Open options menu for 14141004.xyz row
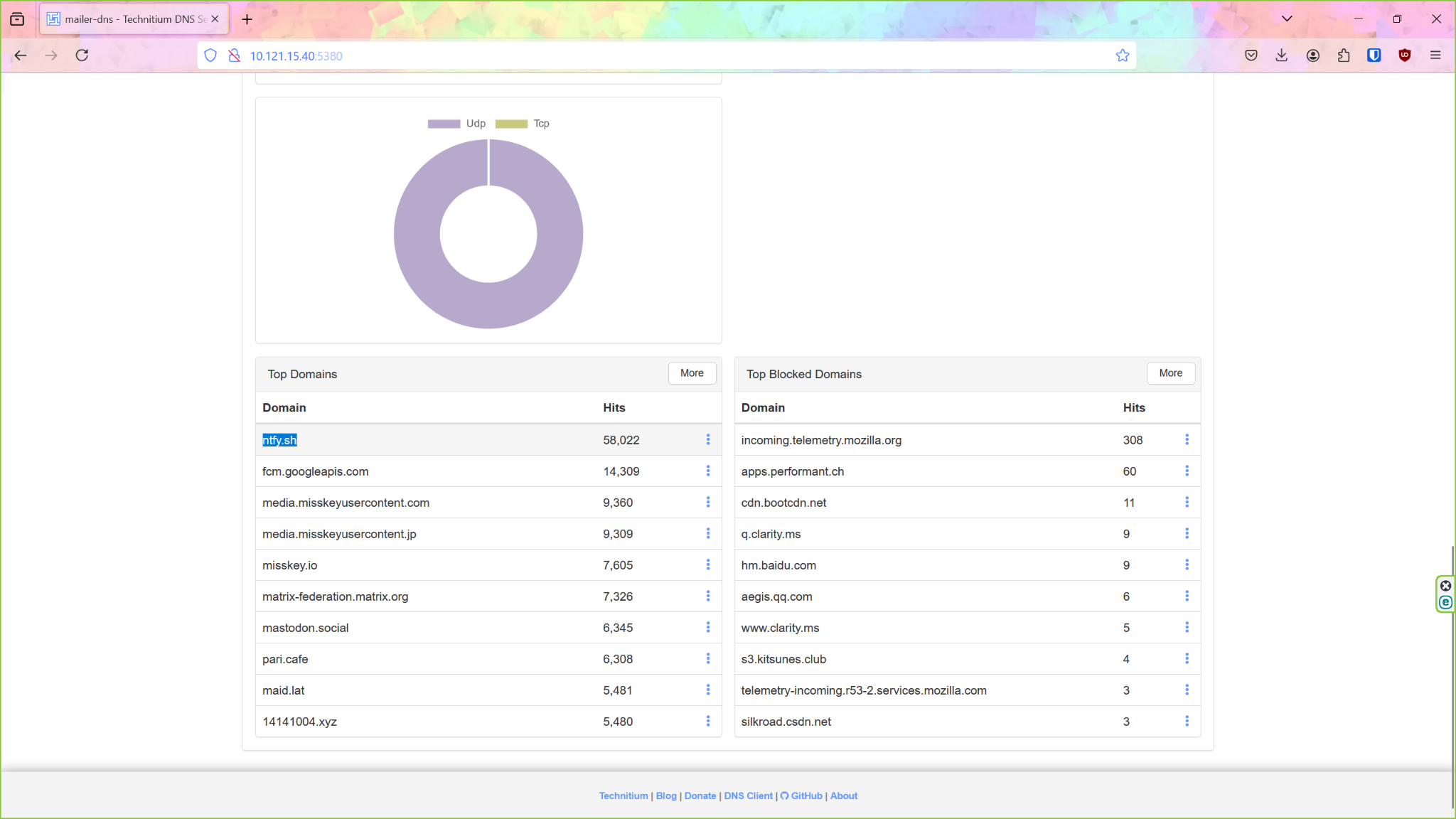Image resolution: width=1456 pixels, height=819 pixels. 708,721
